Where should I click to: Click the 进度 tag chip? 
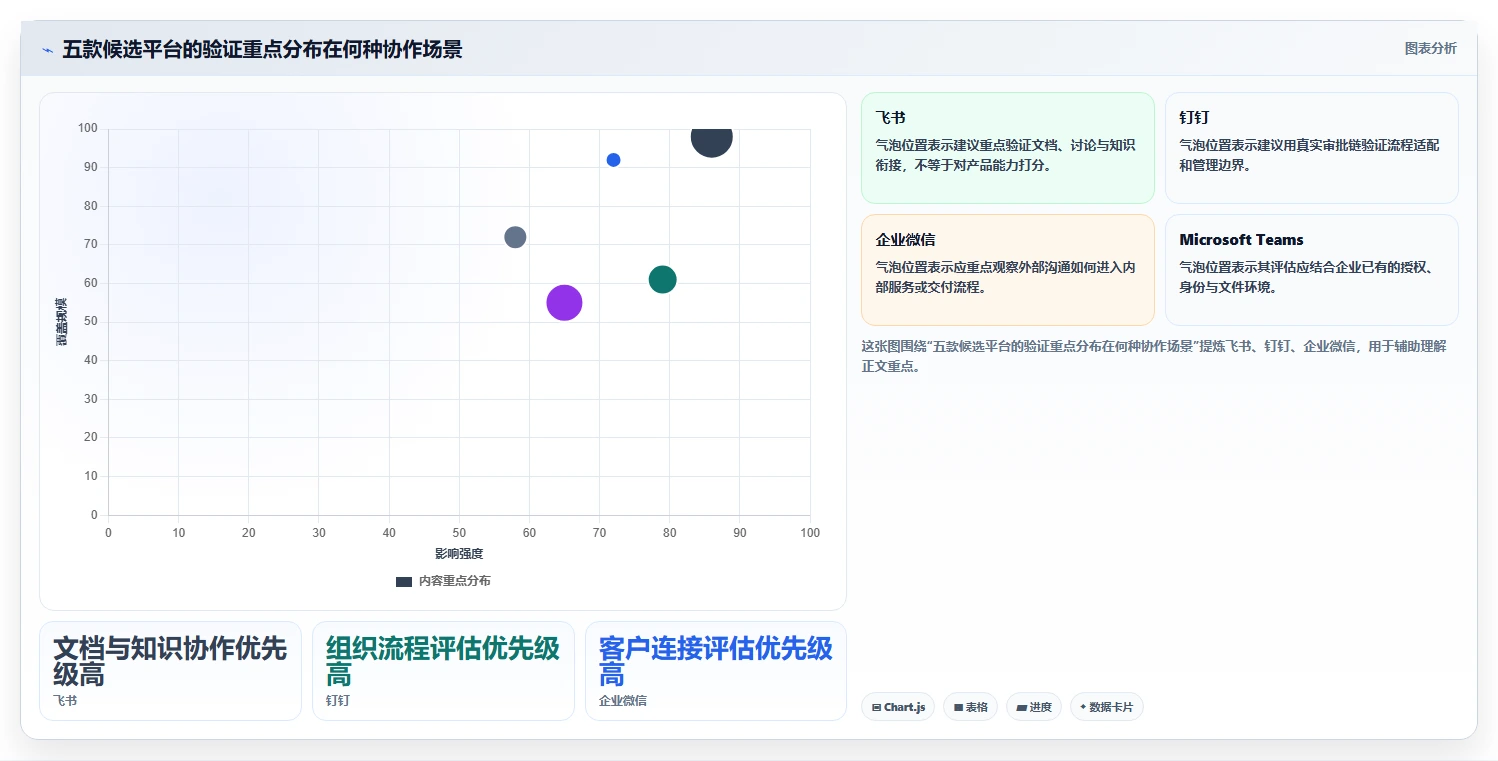[1034, 707]
